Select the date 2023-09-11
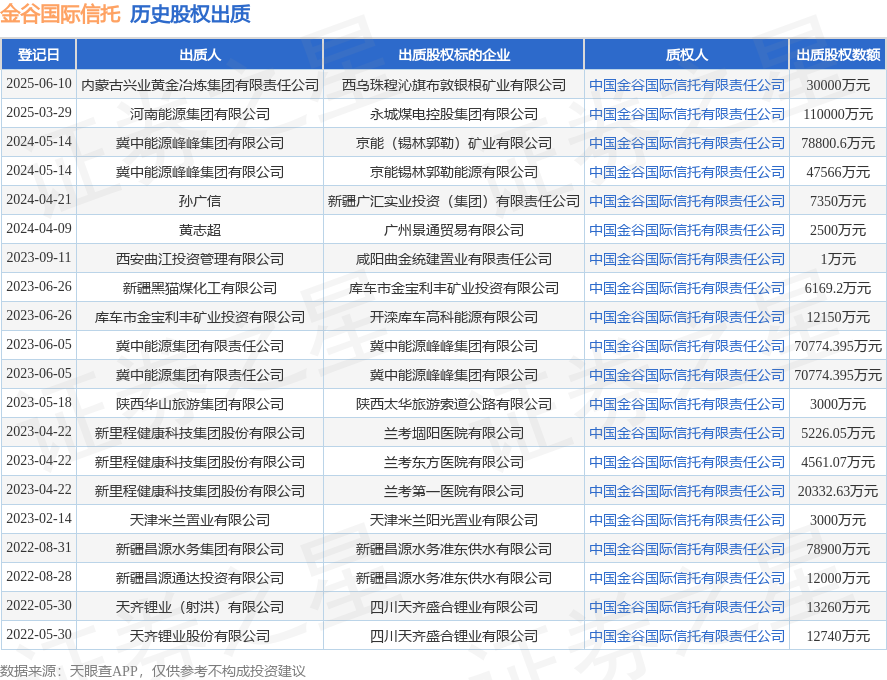Viewport: 887px width, 680px height. coord(39,258)
